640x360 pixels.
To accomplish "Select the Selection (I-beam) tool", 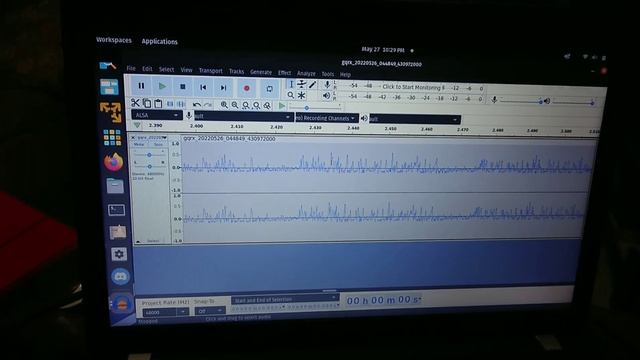I will [x=291, y=84].
